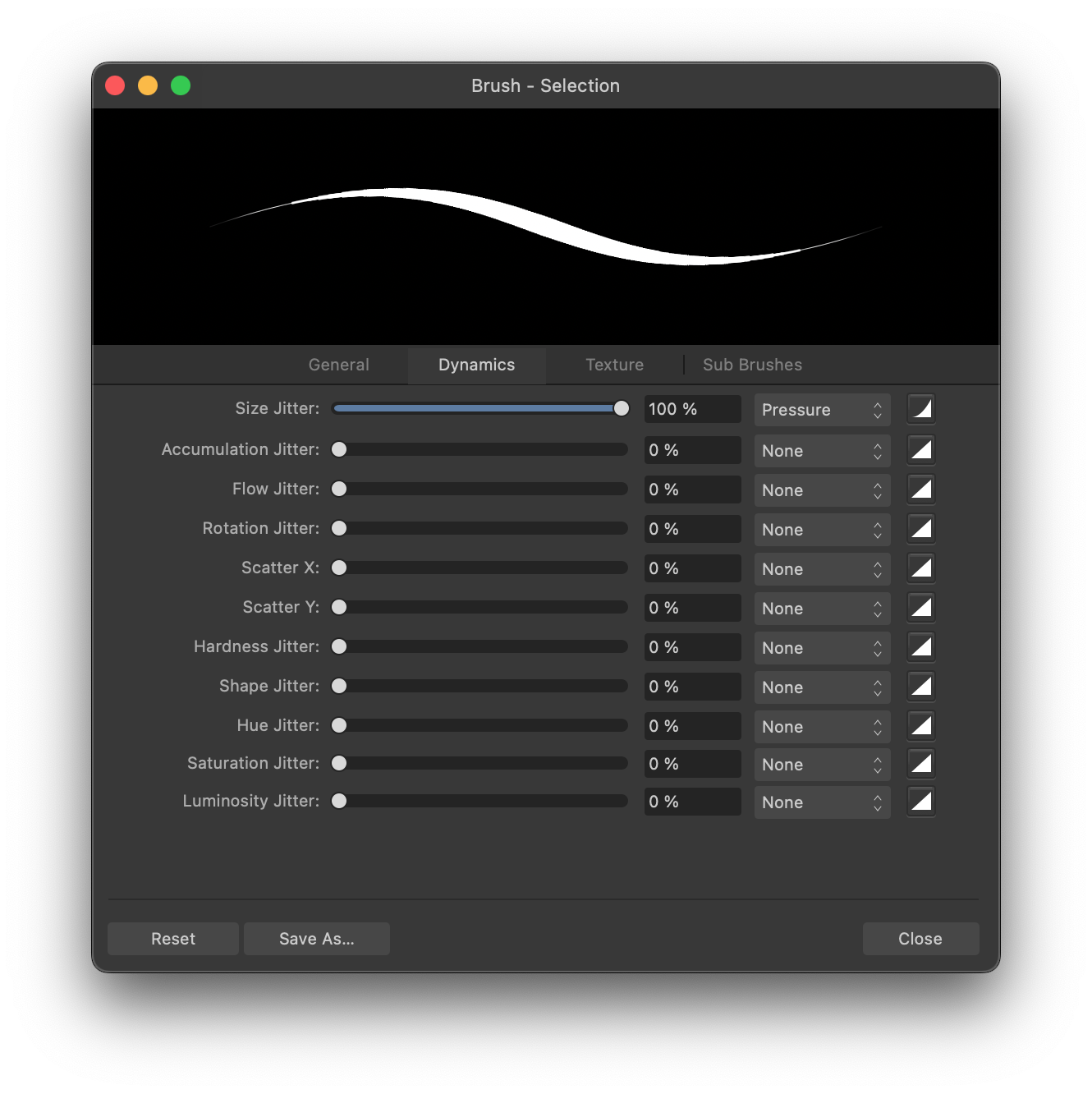Click the Size Jitter slider handle
Screen dimensions: 1092x1094
622,408
